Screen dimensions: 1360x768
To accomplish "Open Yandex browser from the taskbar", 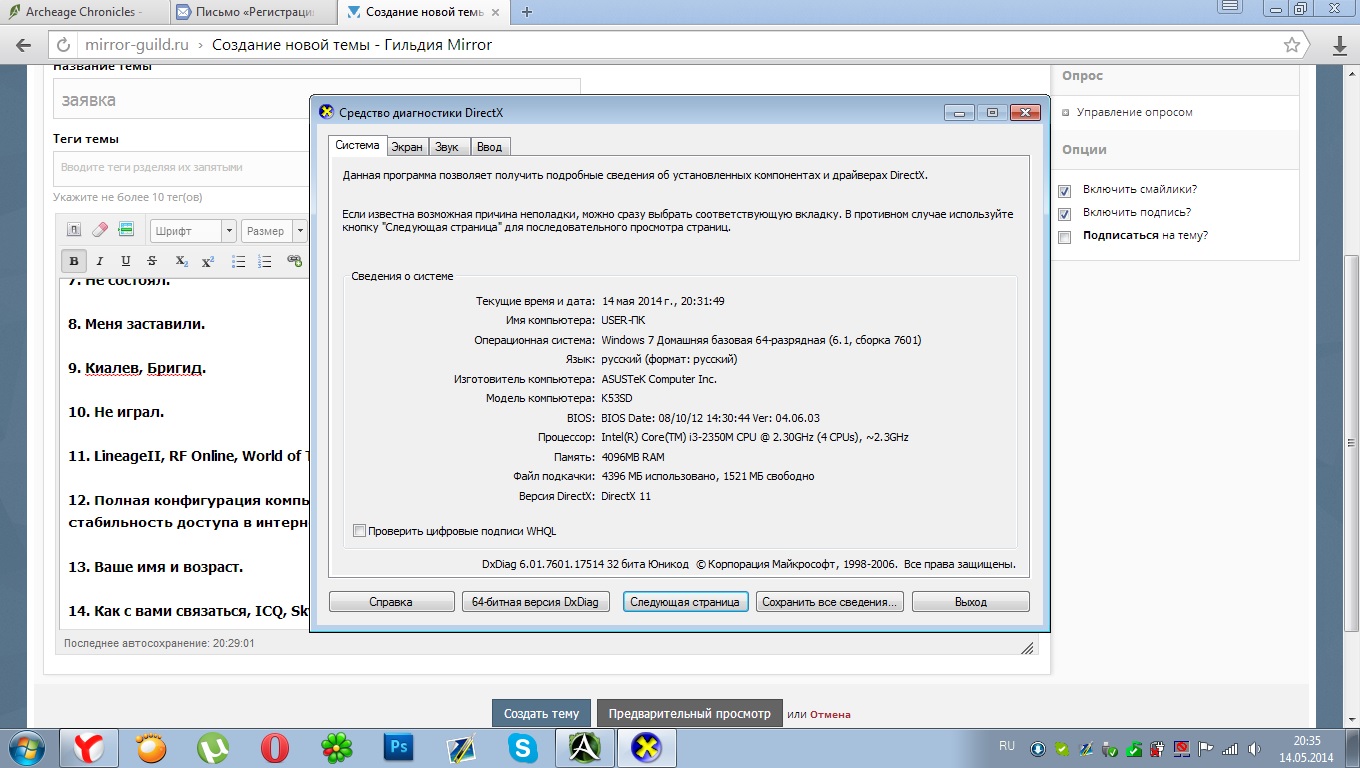I will click(x=88, y=748).
